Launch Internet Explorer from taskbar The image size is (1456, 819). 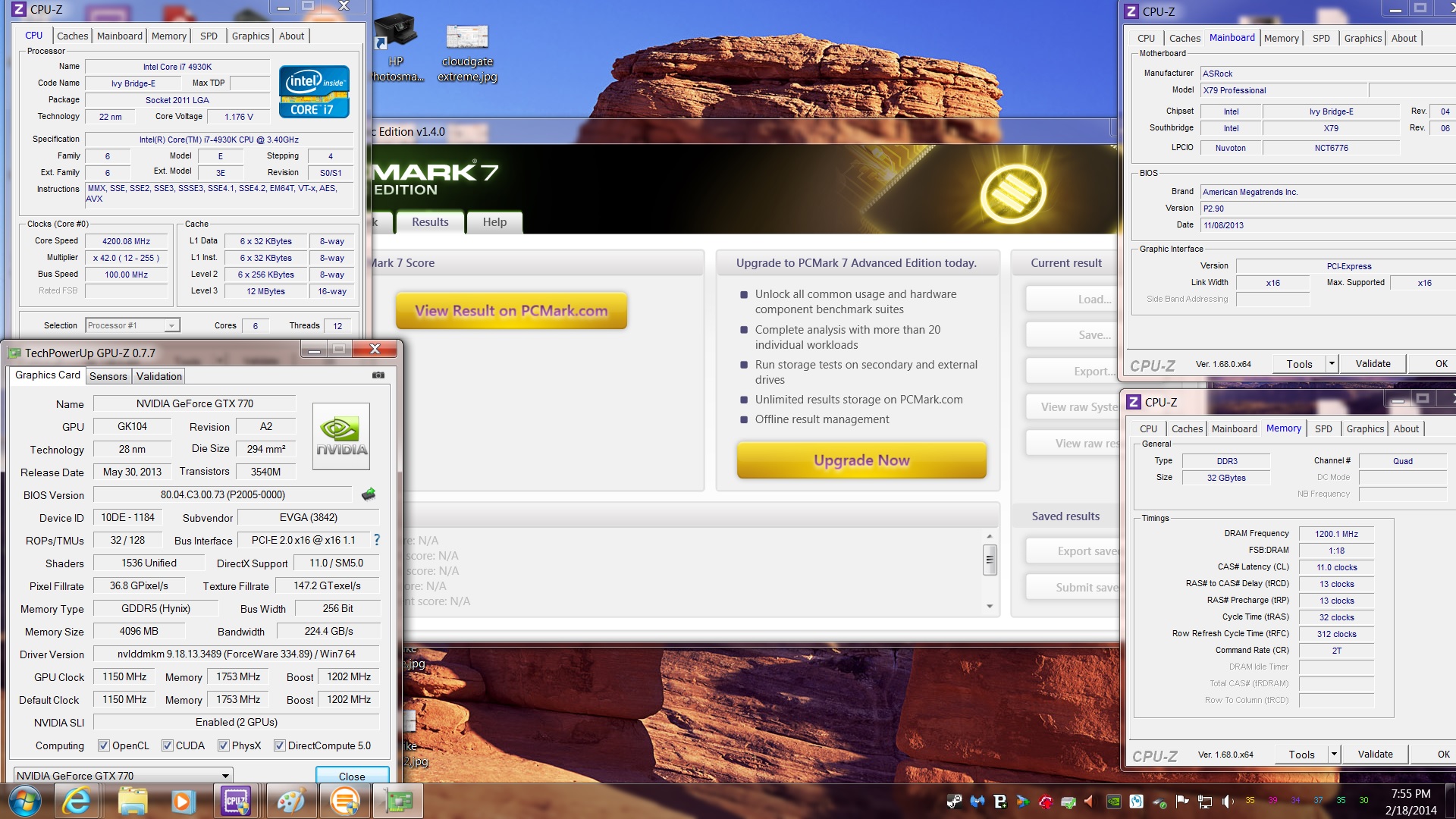pyautogui.click(x=77, y=801)
